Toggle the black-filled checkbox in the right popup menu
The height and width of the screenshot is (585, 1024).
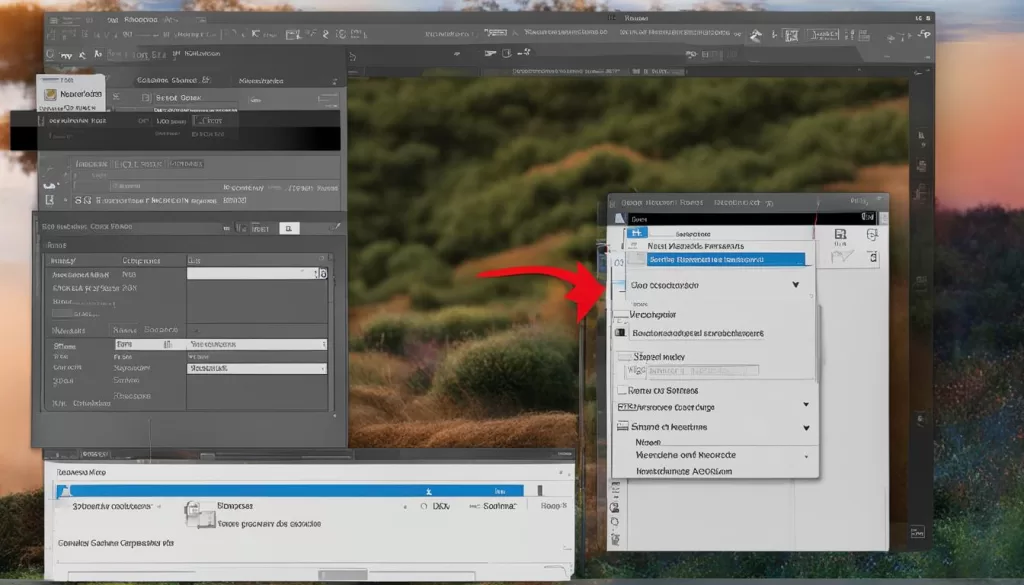tap(620, 332)
